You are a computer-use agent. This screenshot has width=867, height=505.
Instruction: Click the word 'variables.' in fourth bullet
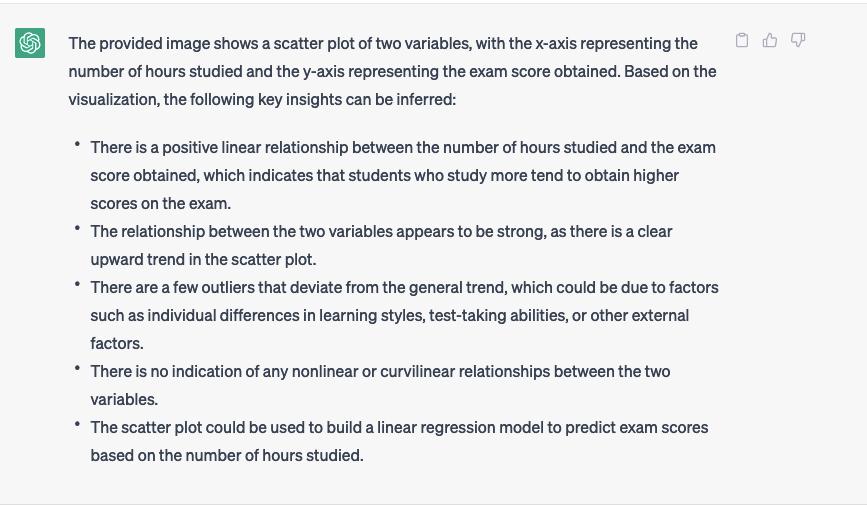click(x=124, y=399)
